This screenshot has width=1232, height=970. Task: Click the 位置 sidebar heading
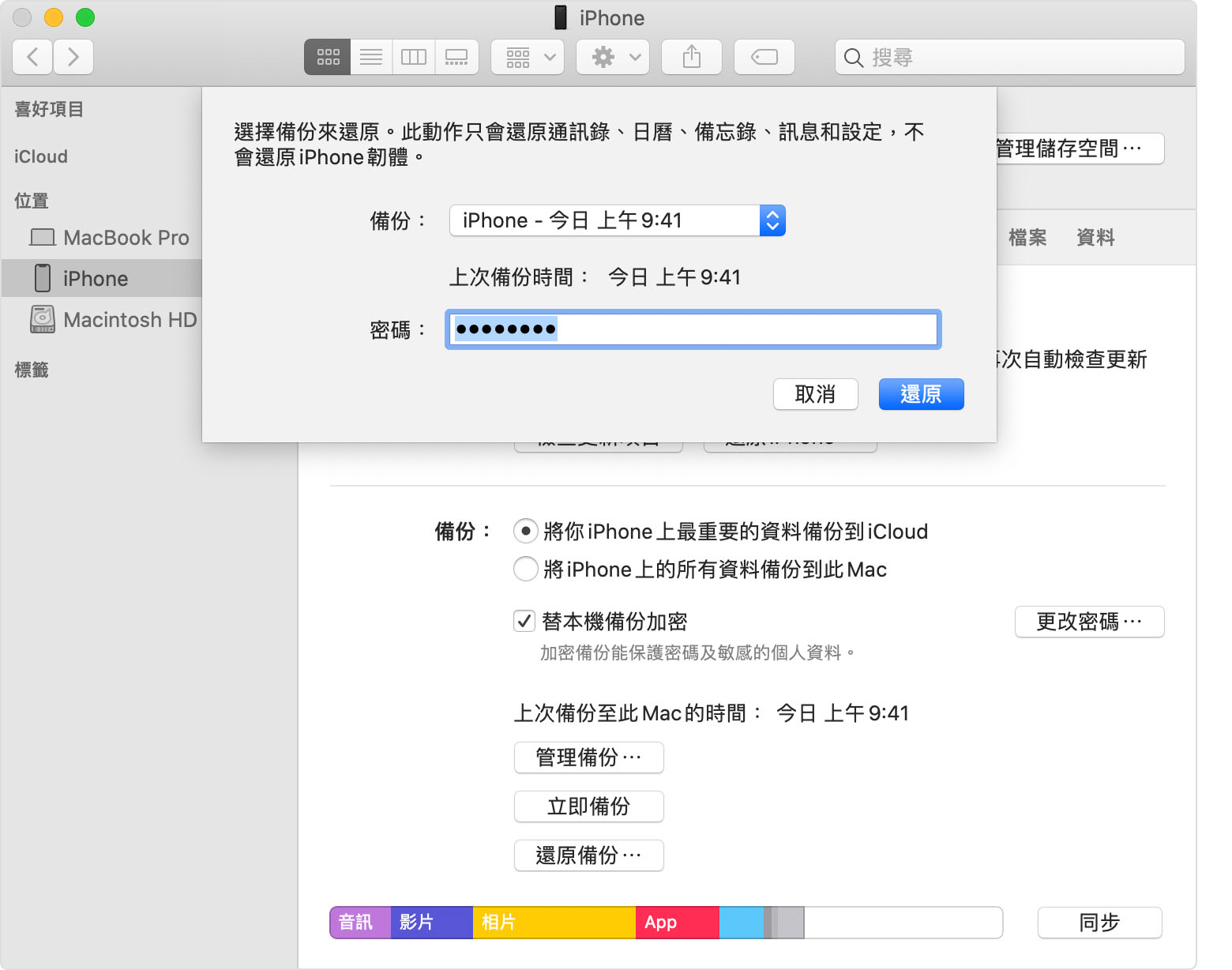(x=32, y=201)
